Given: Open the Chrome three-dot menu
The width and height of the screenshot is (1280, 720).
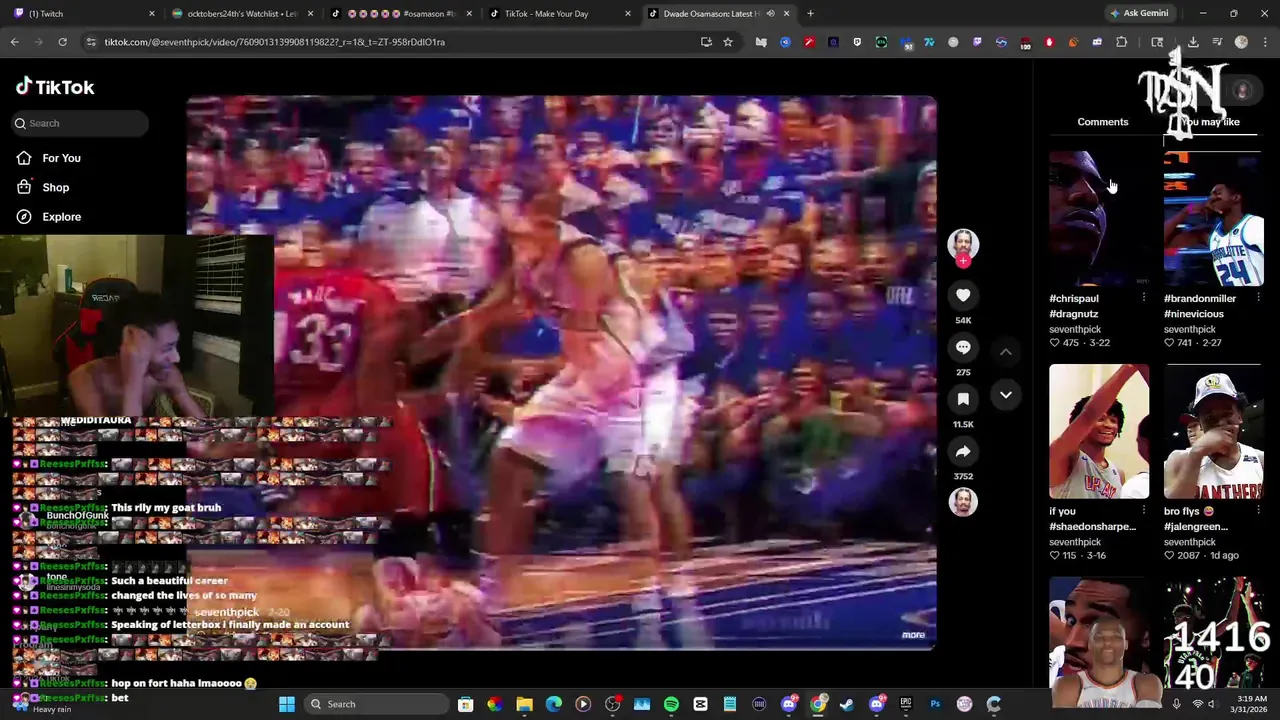Looking at the screenshot, I should pyautogui.click(x=1265, y=42).
